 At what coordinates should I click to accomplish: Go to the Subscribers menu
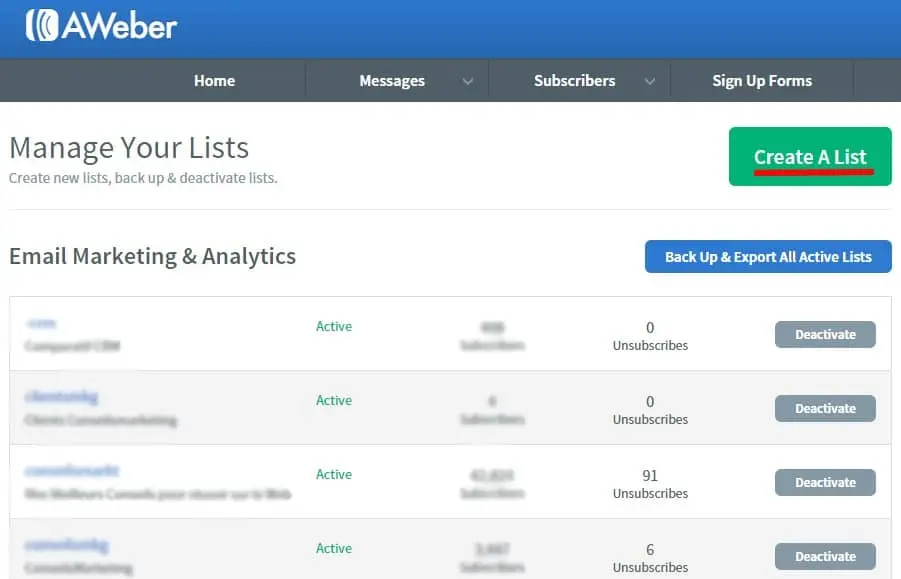575,80
